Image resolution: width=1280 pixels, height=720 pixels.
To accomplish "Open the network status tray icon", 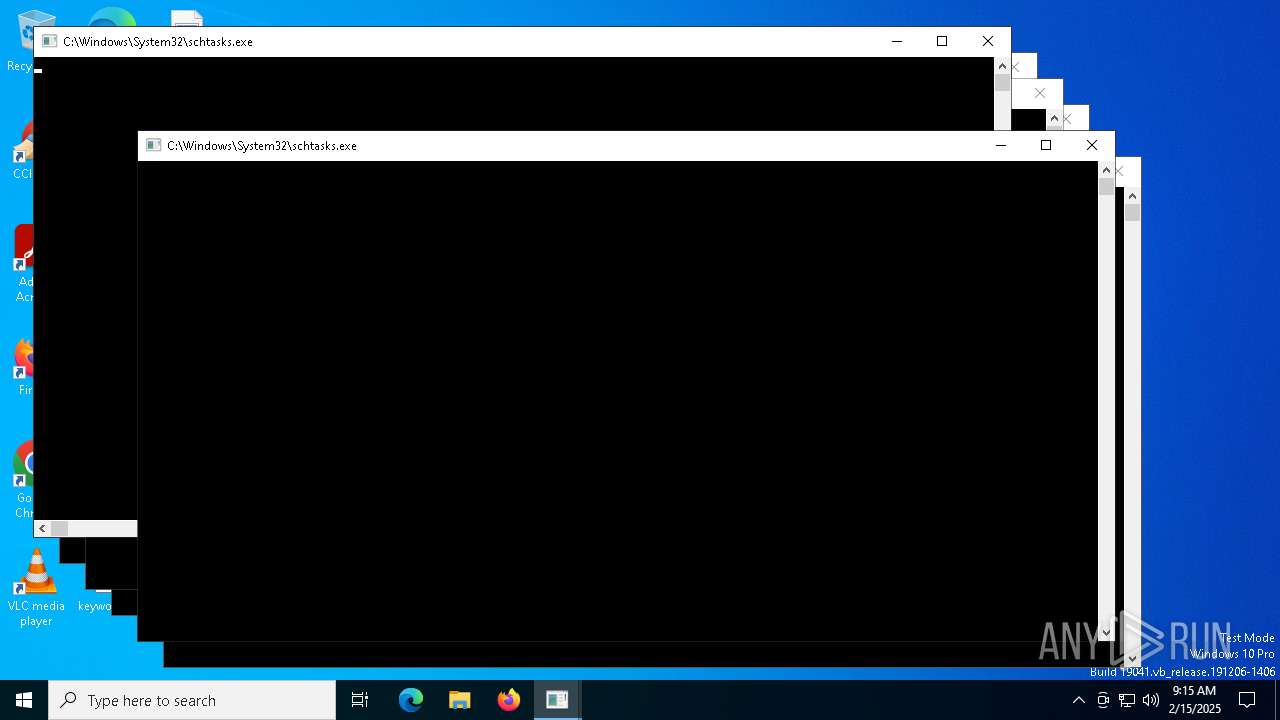I will pyautogui.click(x=1127, y=700).
